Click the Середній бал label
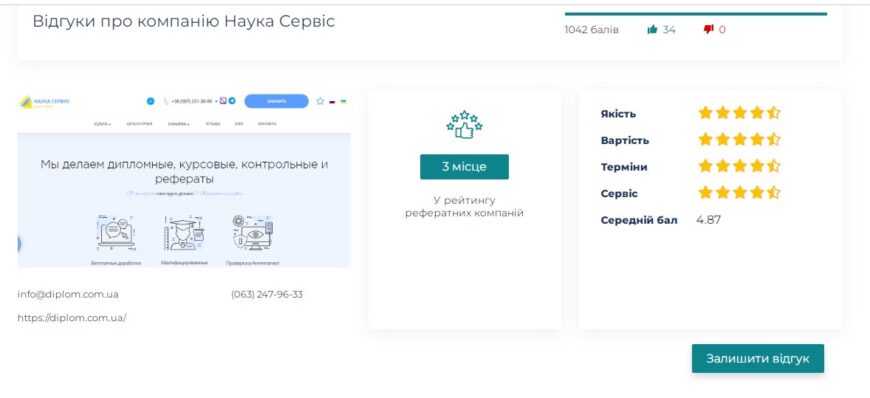 [x=639, y=220]
